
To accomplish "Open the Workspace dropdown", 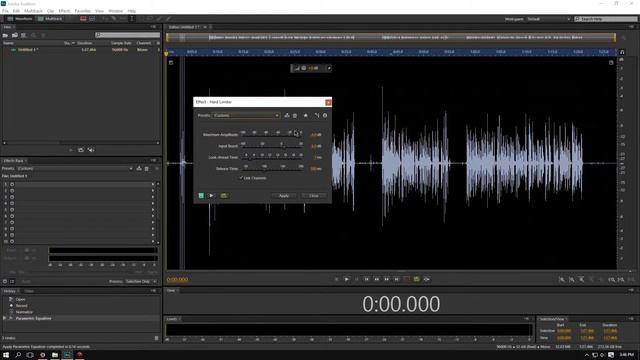I will (549, 19).
